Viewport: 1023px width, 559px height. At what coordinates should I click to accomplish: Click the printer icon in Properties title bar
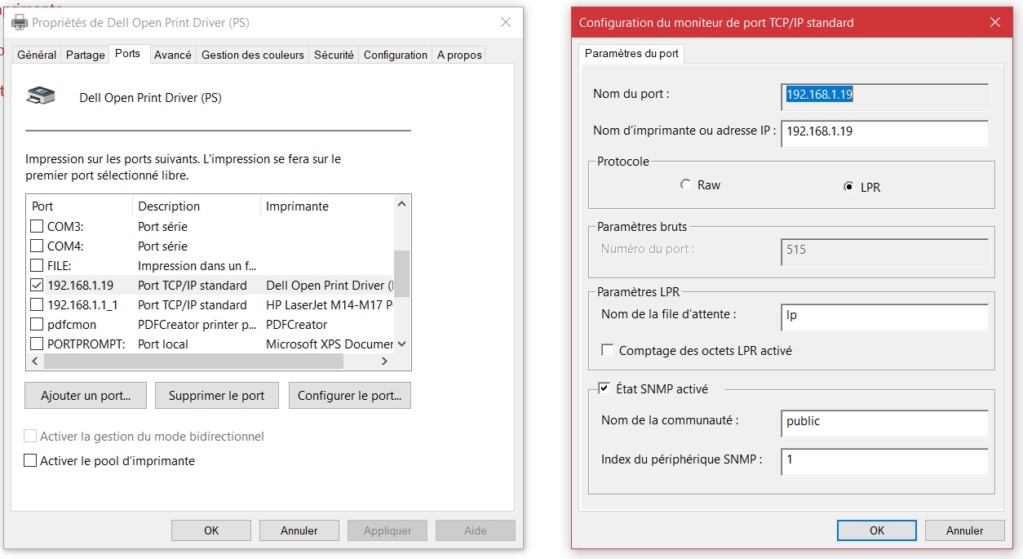click(20, 23)
